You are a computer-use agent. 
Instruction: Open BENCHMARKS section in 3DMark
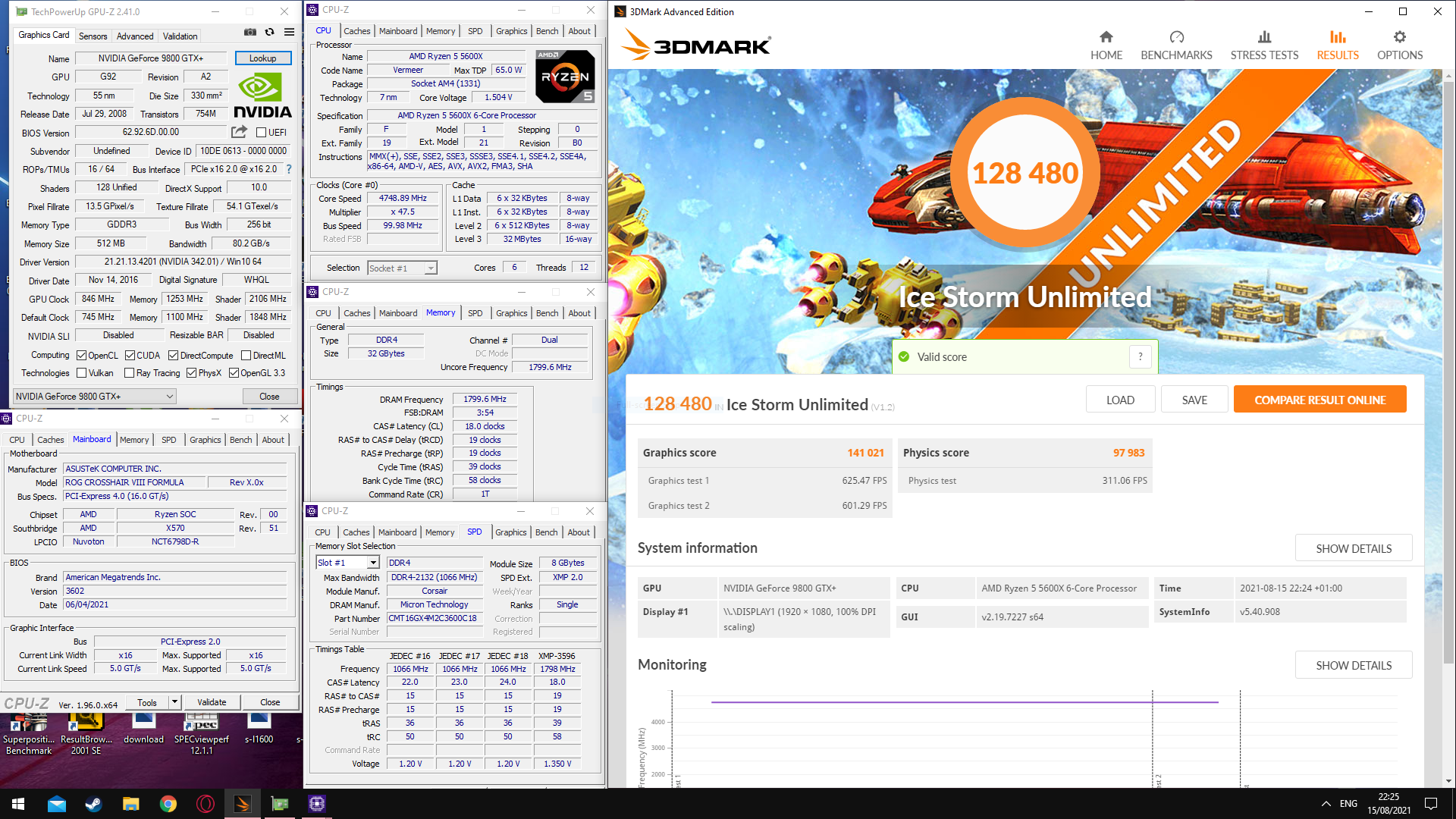pyautogui.click(x=1176, y=45)
